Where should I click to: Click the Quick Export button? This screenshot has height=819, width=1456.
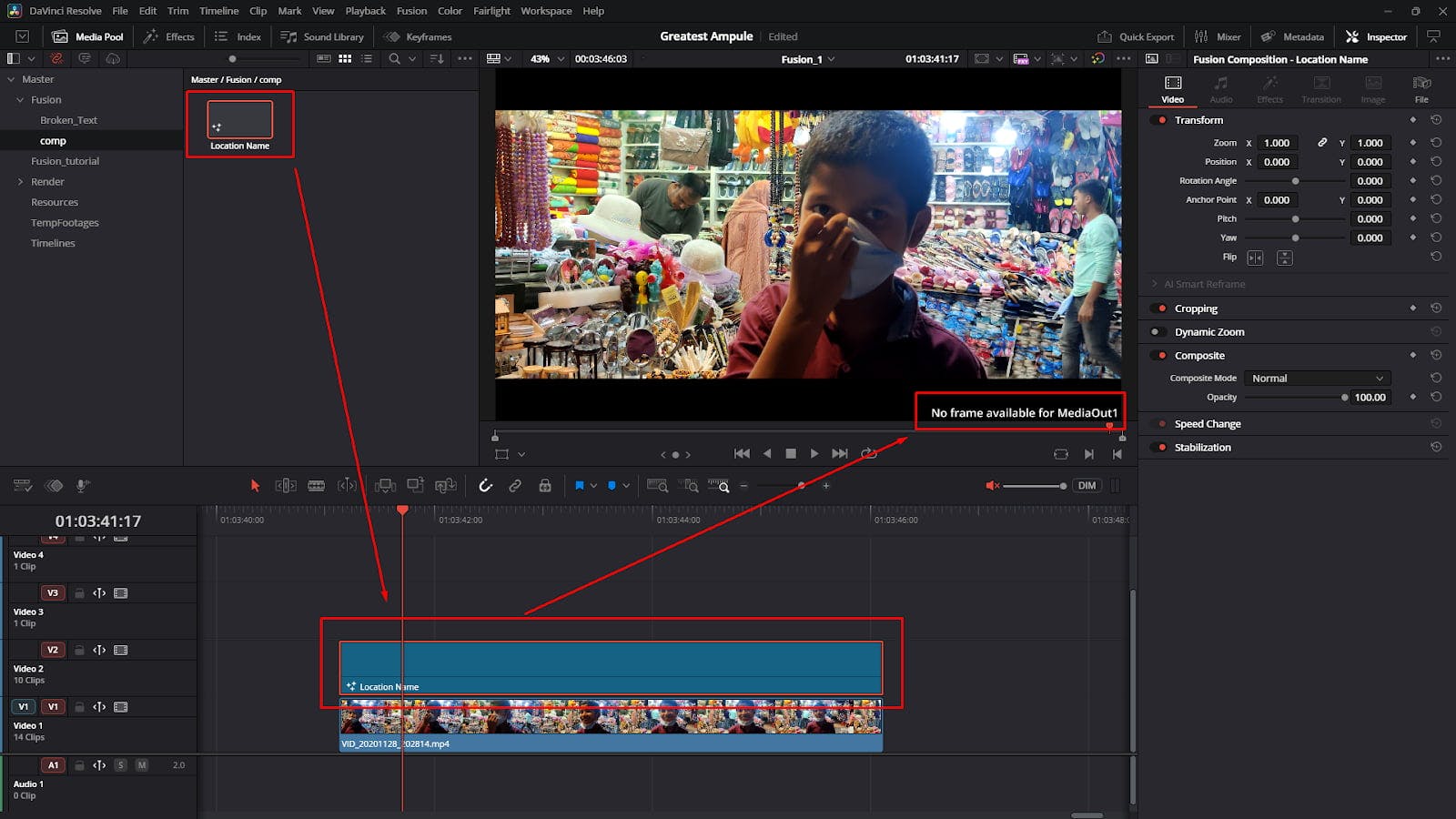(1136, 36)
